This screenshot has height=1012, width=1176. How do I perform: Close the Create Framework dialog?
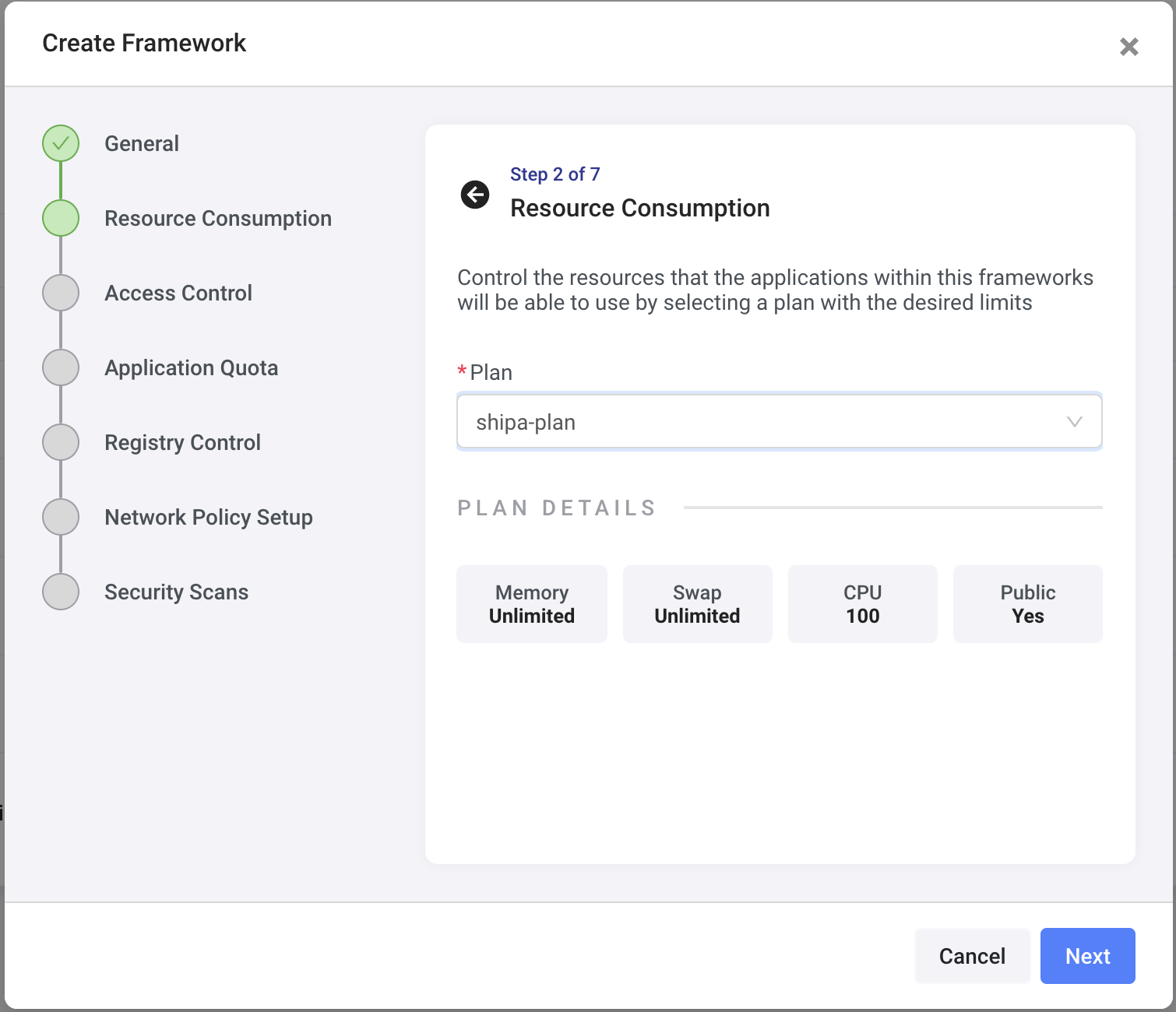point(1128,47)
